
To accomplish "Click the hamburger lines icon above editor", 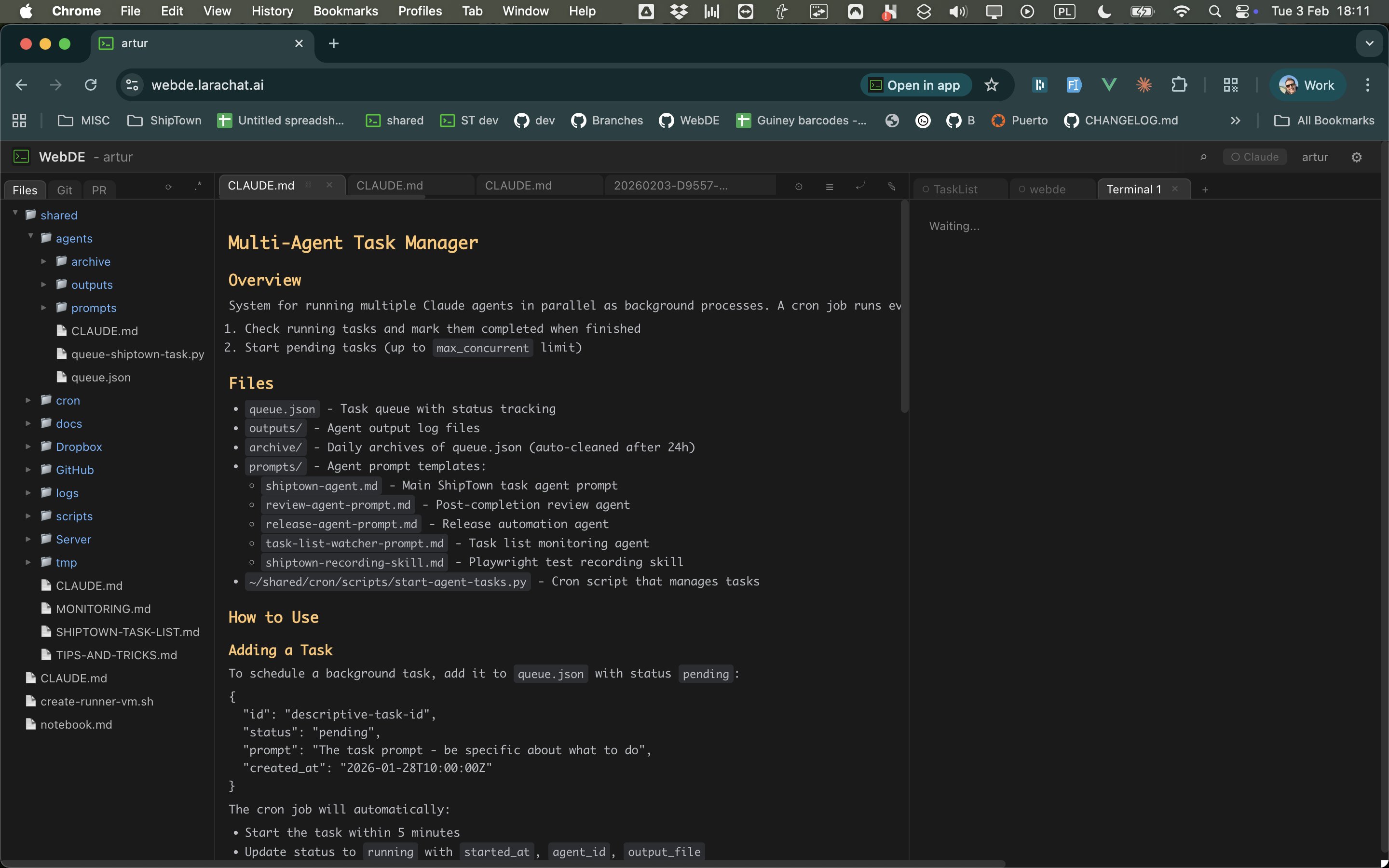I will [x=830, y=187].
